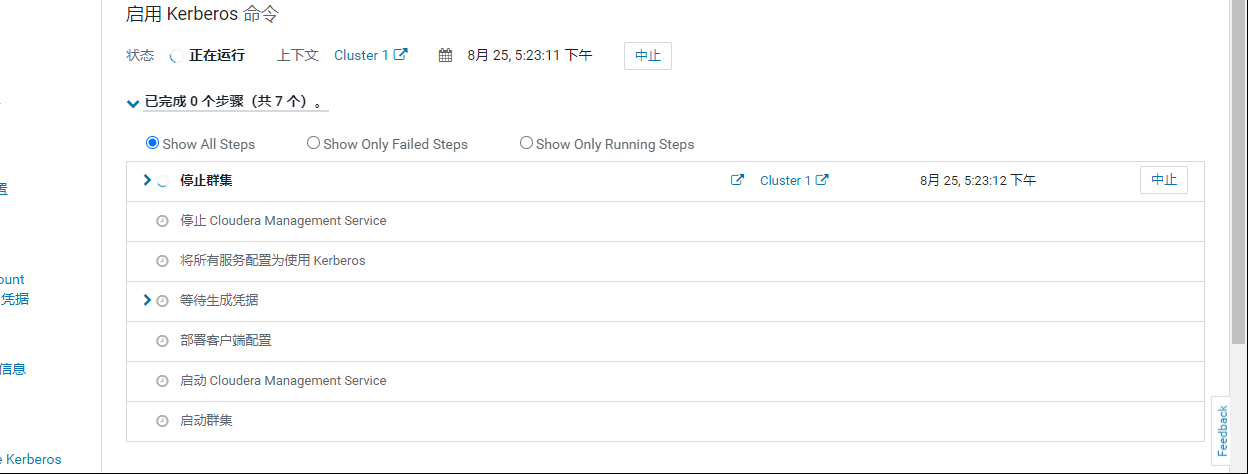
Task: Click the 中止 button in the status row
Action: tap(647, 56)
